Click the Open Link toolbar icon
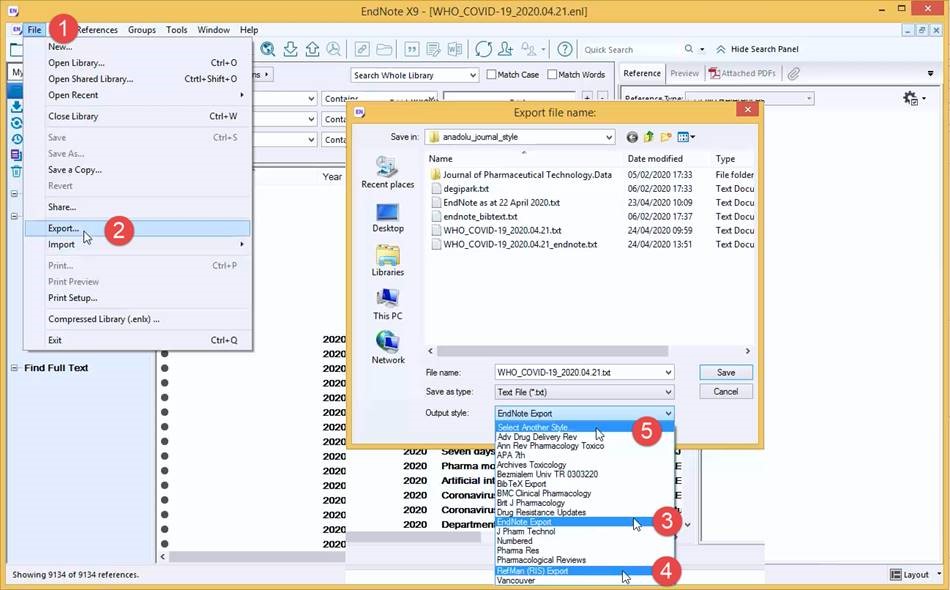This screenshot has width=950, height=590. coord(362,49)
